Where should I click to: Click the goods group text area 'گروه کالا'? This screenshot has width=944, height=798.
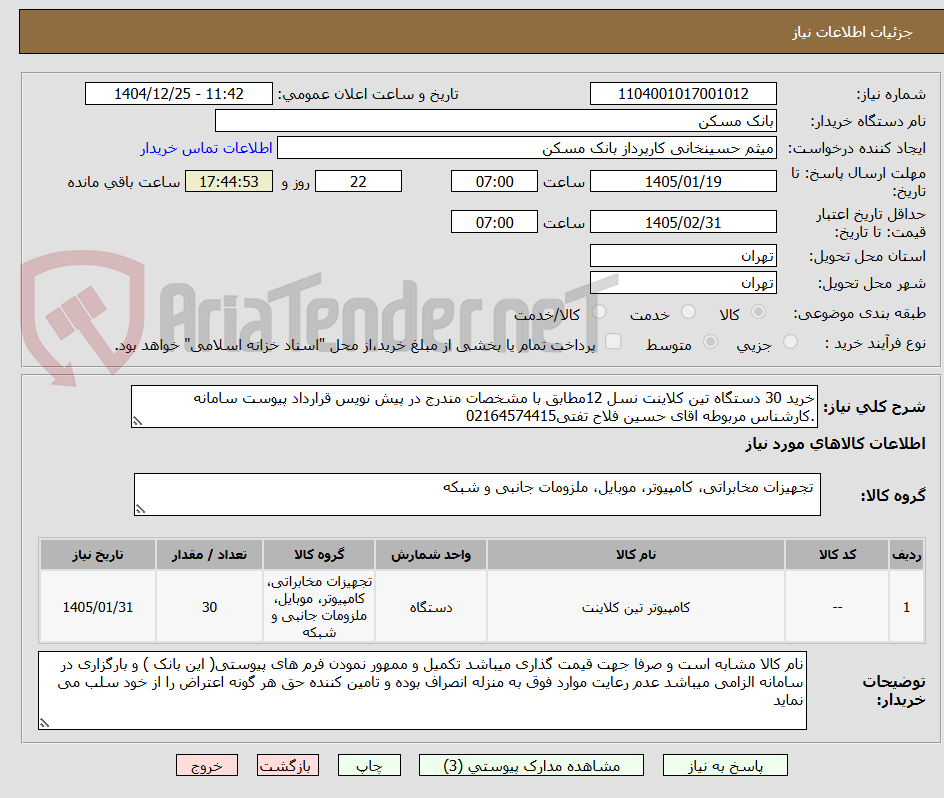(477, 494)
